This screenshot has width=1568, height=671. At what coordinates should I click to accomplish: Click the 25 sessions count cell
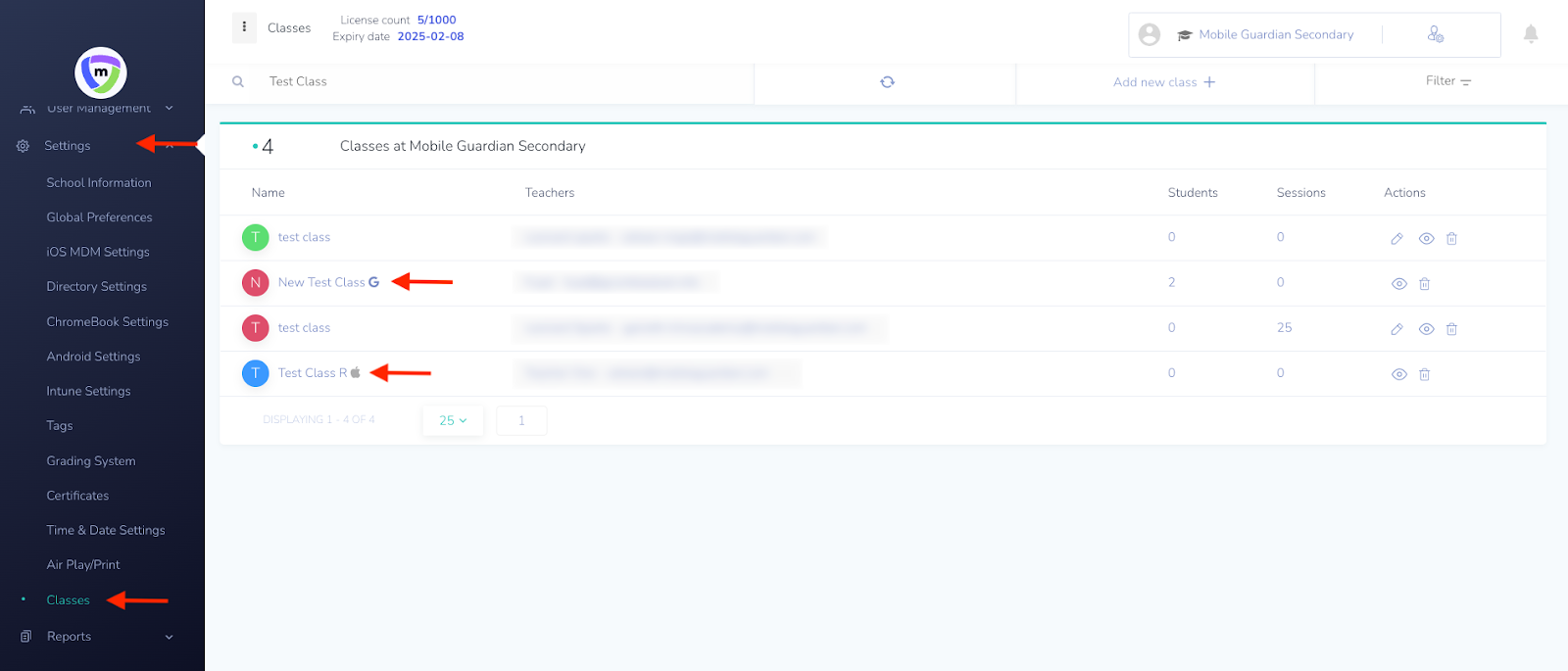[x=1284, y=328]
